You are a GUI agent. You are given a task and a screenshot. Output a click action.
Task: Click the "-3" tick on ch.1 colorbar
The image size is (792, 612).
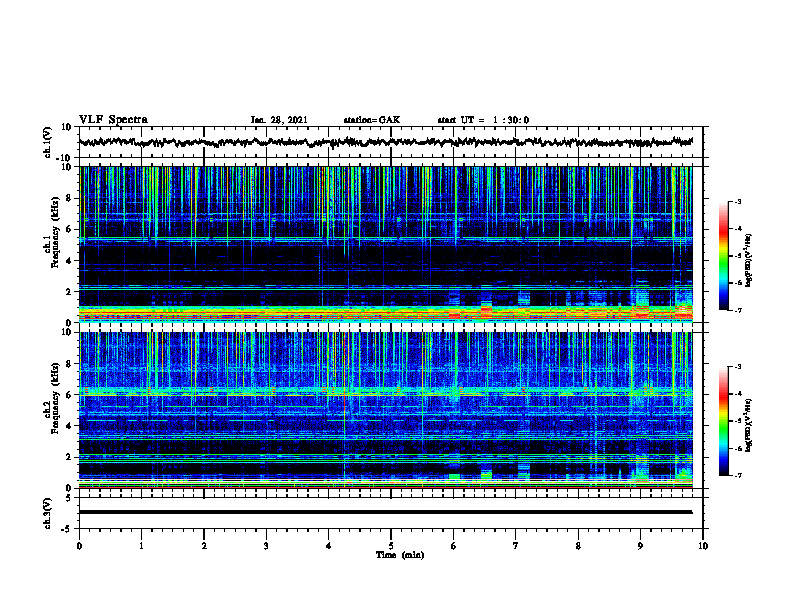pyautogui.click(x=738, y=201)
